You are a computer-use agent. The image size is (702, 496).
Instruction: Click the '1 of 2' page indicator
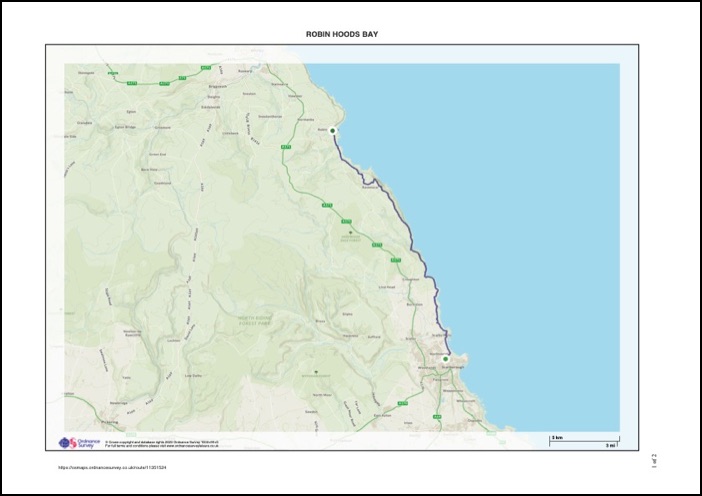654,461
